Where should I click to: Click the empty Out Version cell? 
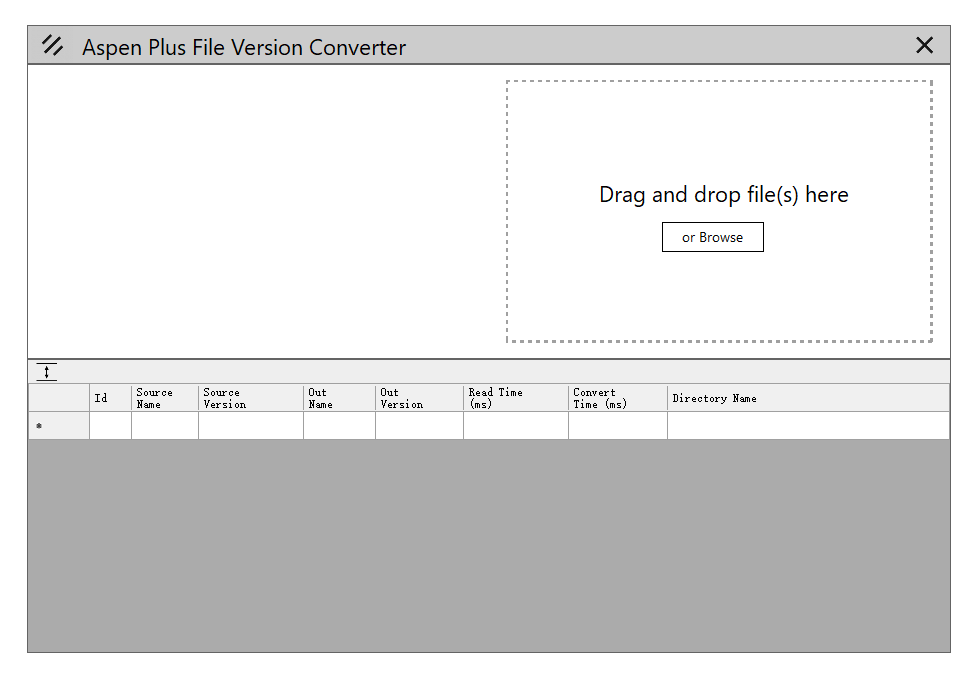point(419,426)
